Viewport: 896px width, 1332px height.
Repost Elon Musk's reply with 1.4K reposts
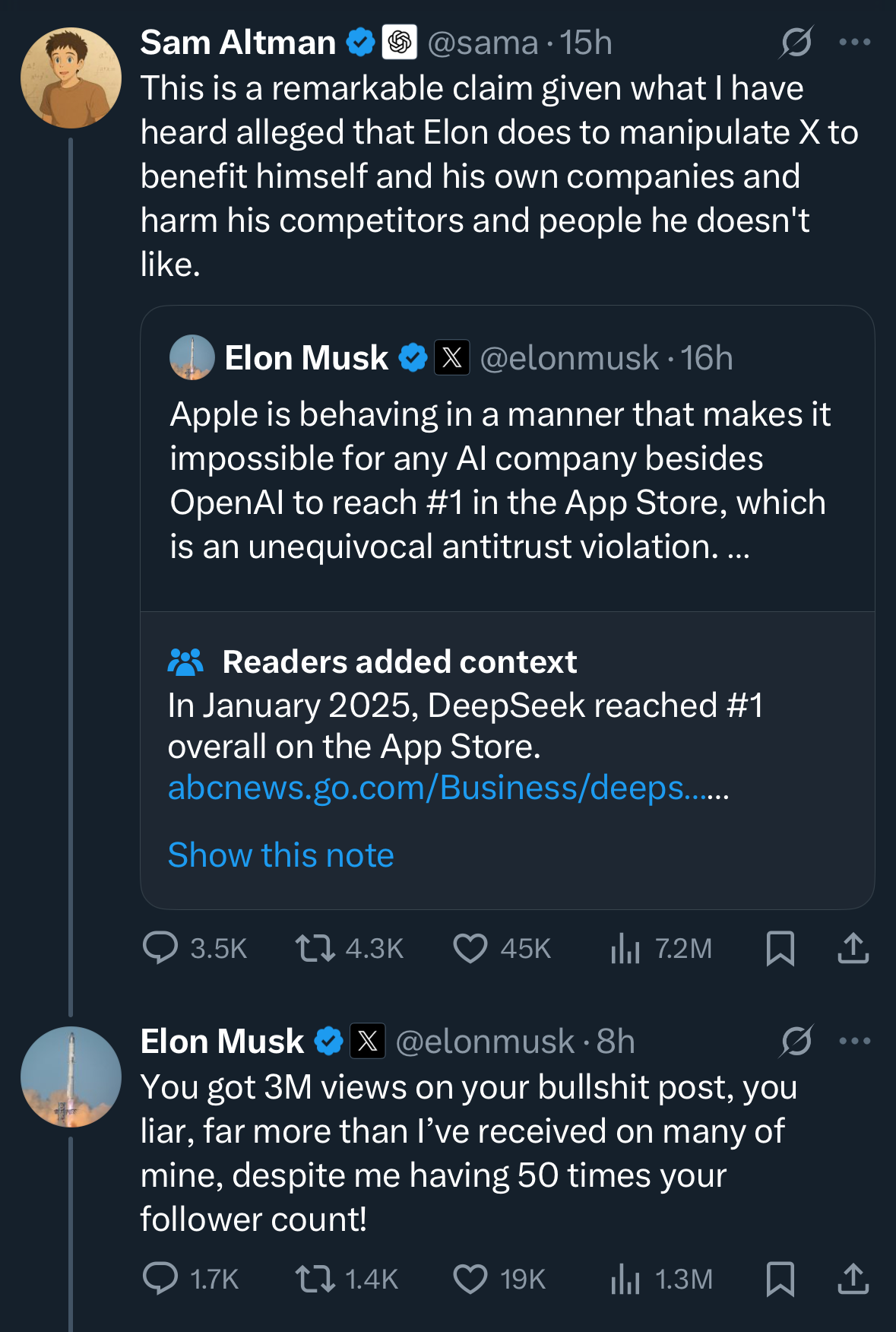click(x=315, y=1278)
